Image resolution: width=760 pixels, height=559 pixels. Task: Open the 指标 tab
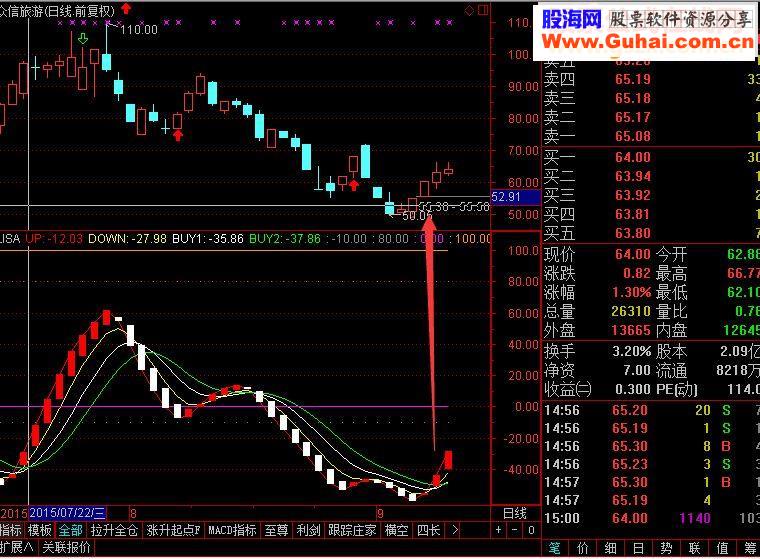[11, 530]
